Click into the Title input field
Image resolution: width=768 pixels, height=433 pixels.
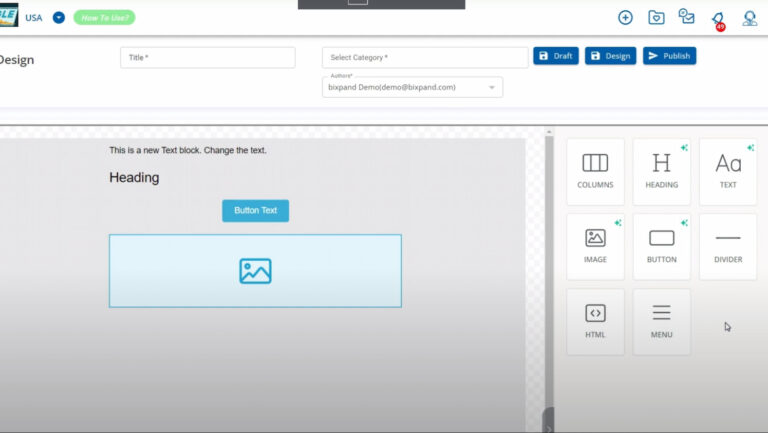pos(208,57)
